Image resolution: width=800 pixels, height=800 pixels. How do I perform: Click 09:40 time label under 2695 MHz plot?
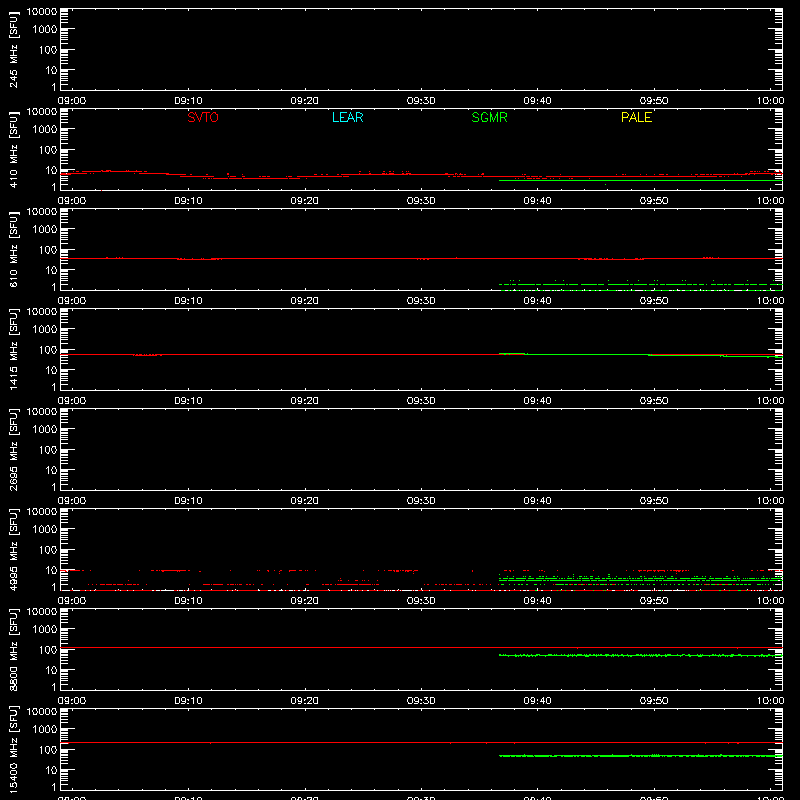click(x=537, y=501)
